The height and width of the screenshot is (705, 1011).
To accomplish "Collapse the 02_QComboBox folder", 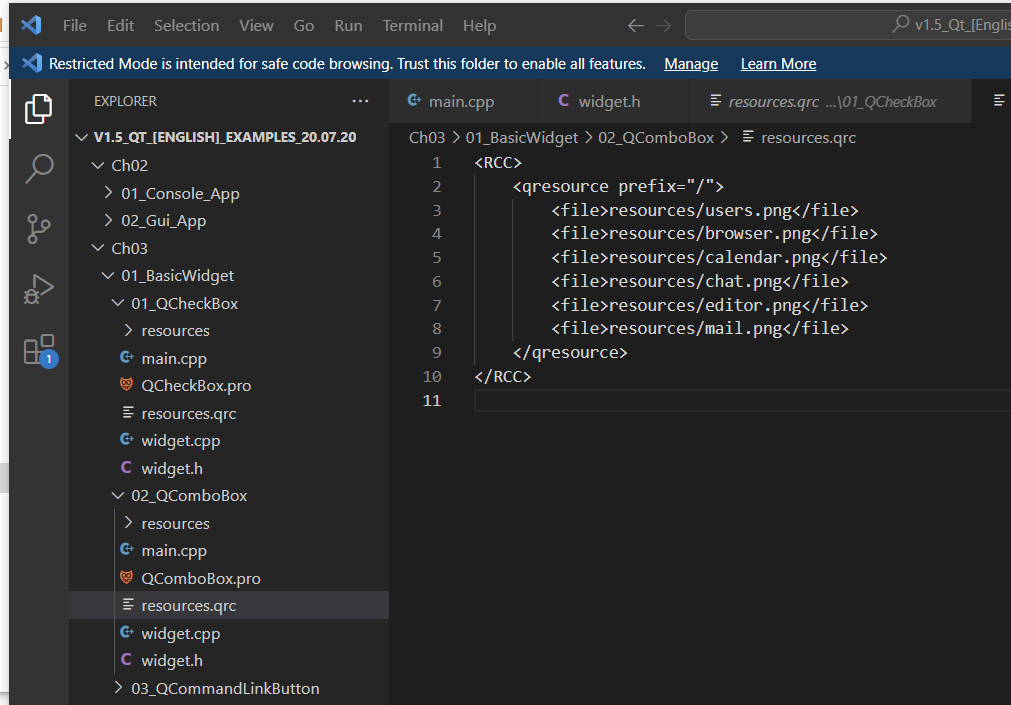I will coord(118,495).
